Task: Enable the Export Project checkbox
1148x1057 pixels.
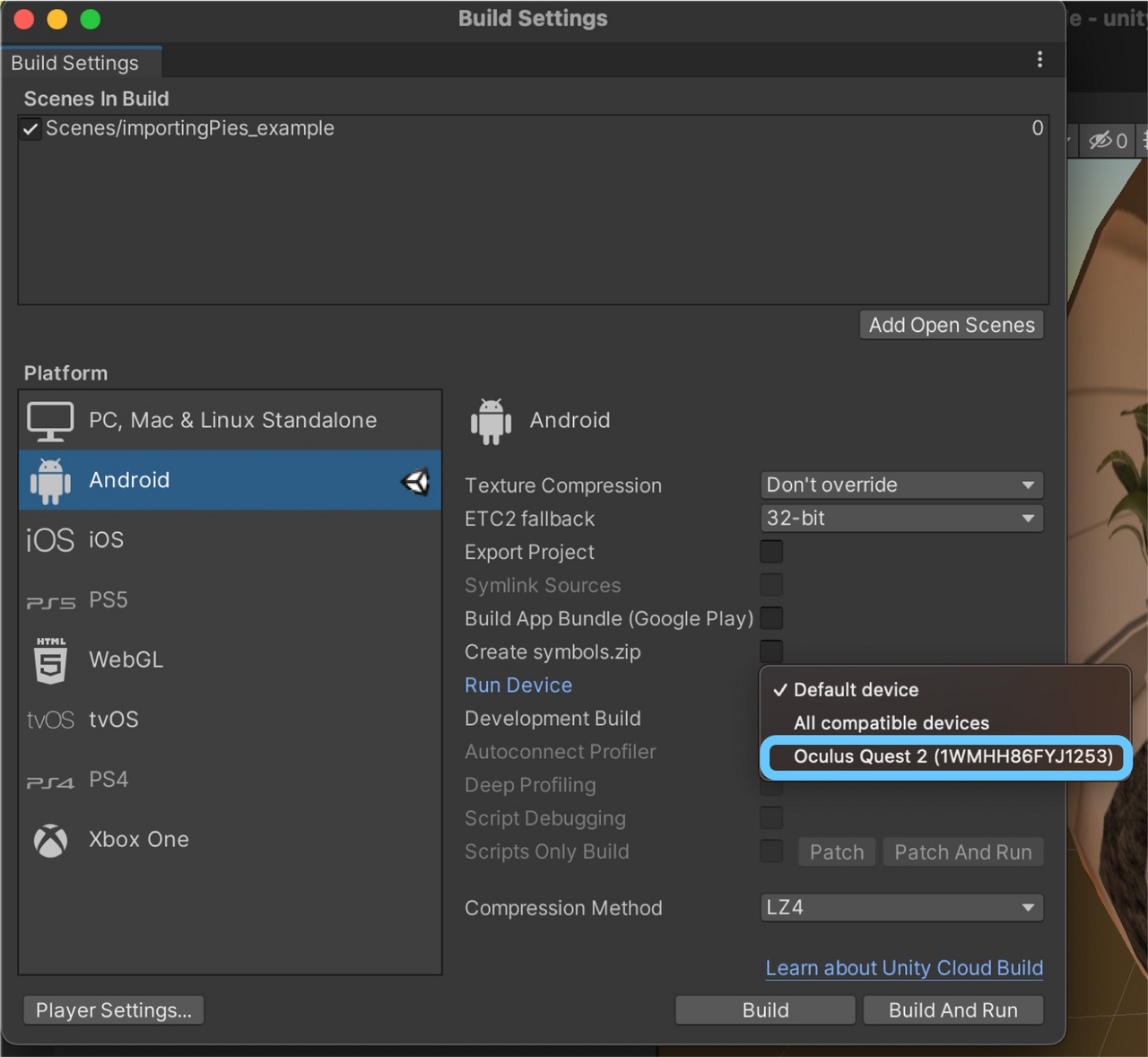Action: tap(771, 552)
